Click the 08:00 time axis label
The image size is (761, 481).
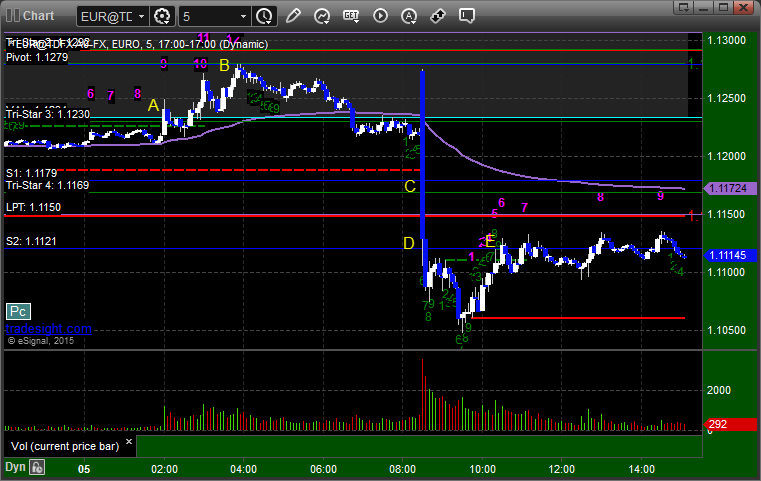point(402,469)
